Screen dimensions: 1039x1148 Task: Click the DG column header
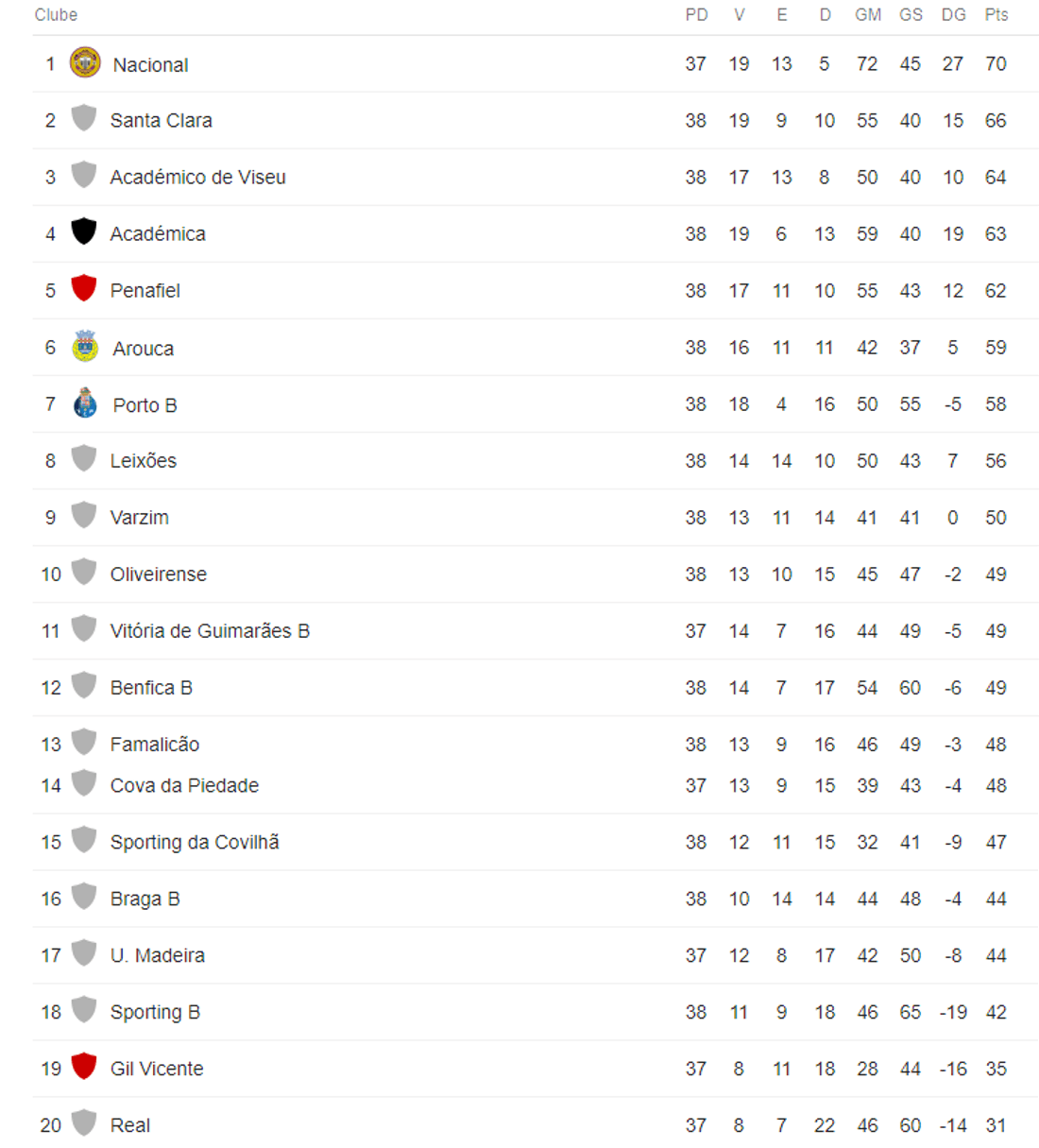953,15
